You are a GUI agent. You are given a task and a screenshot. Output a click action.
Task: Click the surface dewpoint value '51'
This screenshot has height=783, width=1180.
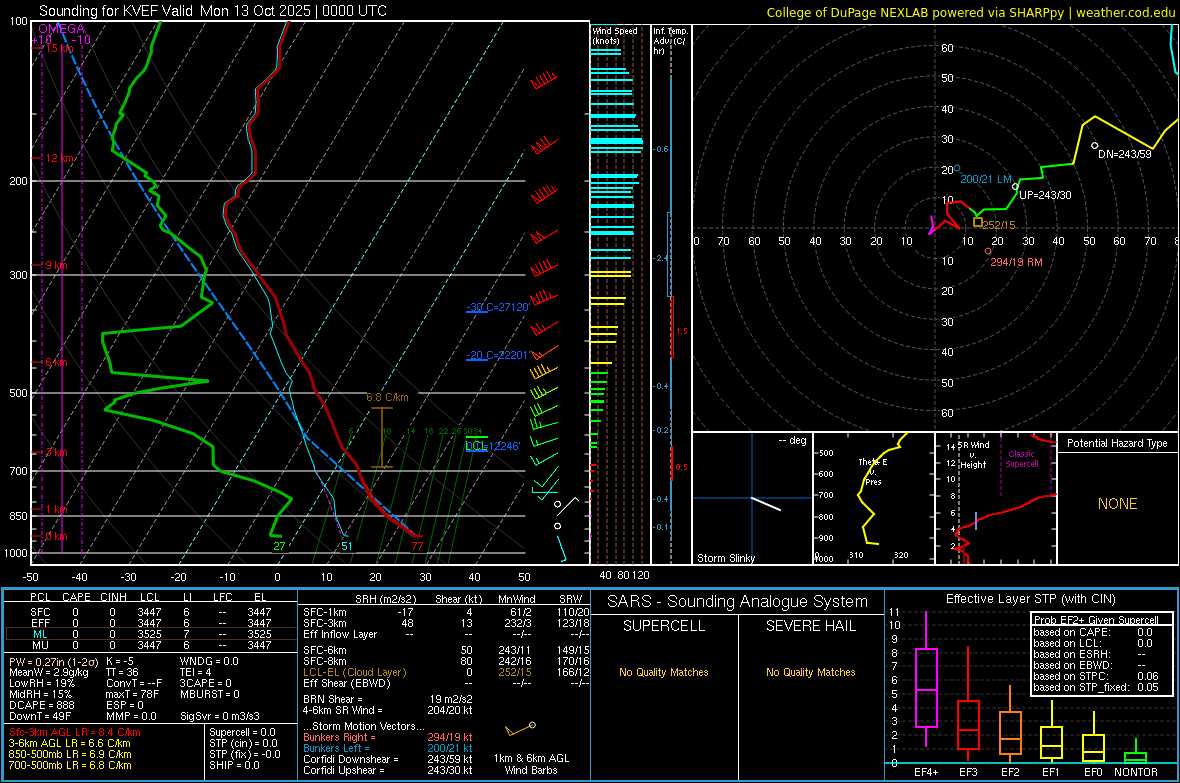[346, 547]
